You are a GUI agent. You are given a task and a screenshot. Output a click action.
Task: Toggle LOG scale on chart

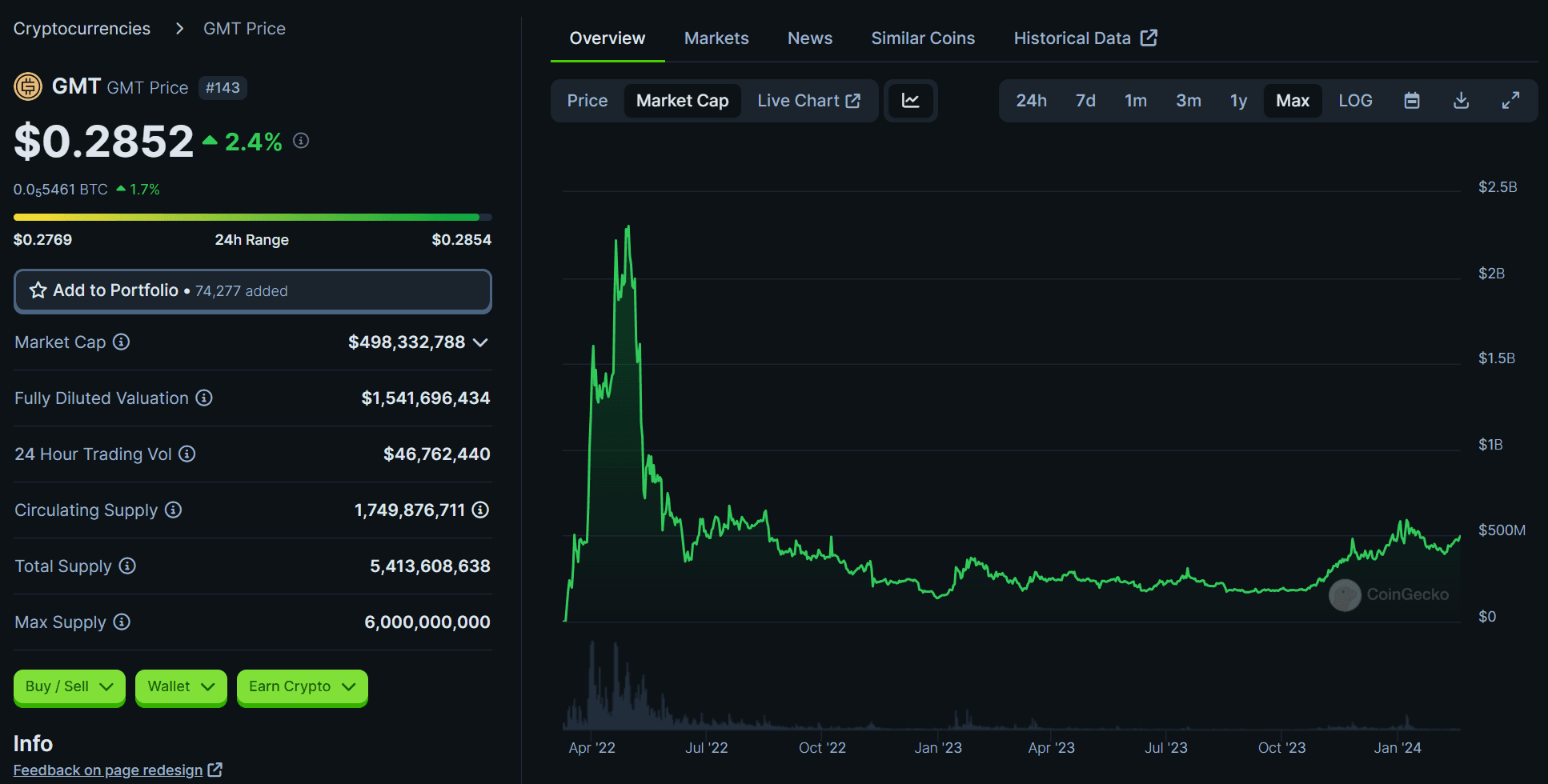[1355, 101]
